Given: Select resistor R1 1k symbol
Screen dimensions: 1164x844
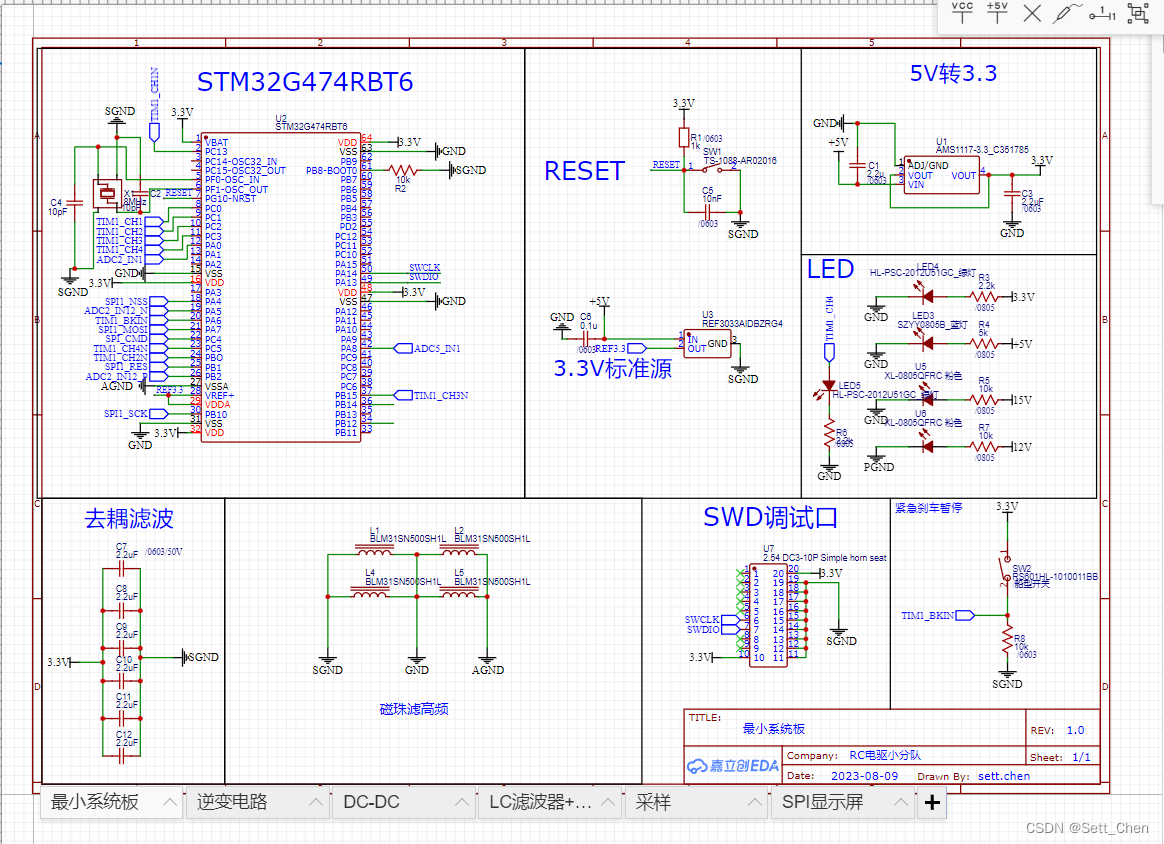Looking at the screenshot, I should pos(684,137).
